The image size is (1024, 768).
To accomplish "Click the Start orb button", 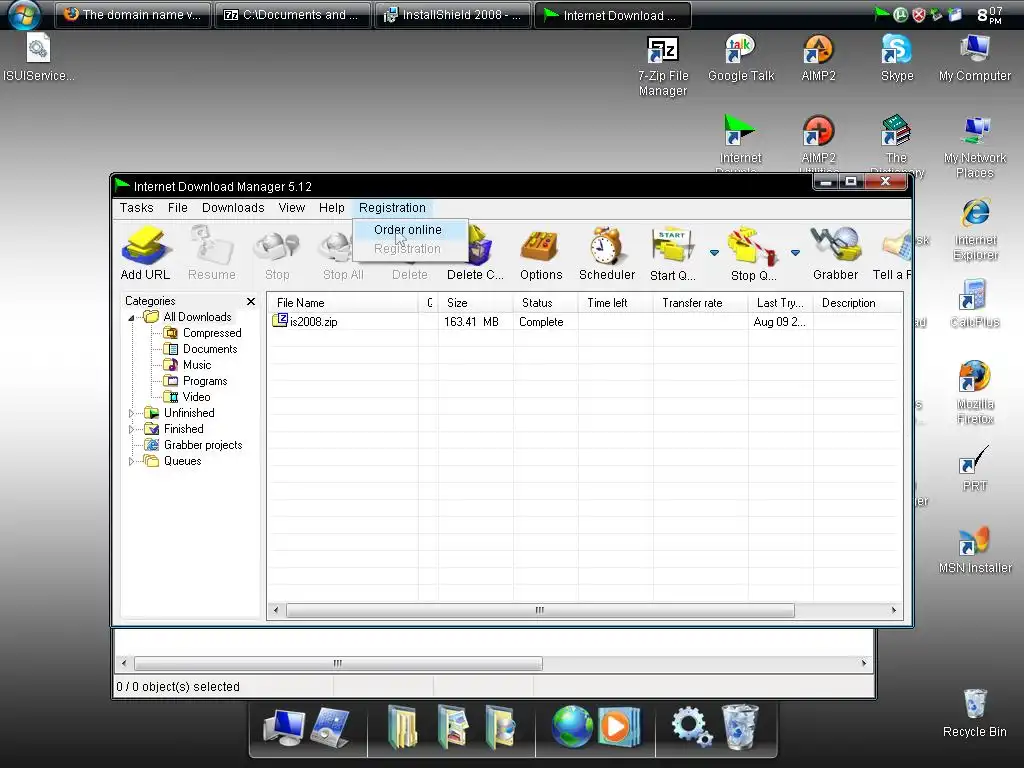I will coord(24,14).
